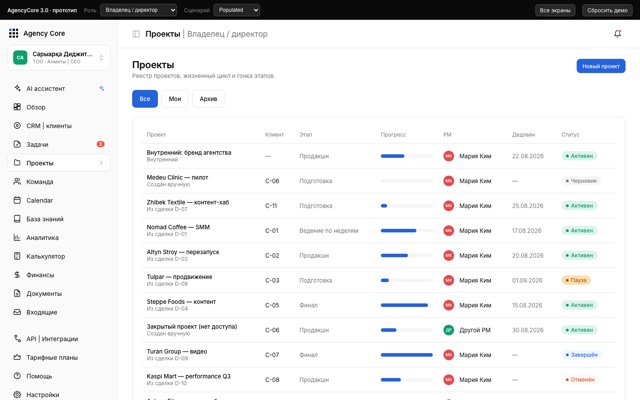The image size is (640, 400).
Task: Click the AI ассистент sparkle icon in sidebar
Action: (x=17, y=88)
